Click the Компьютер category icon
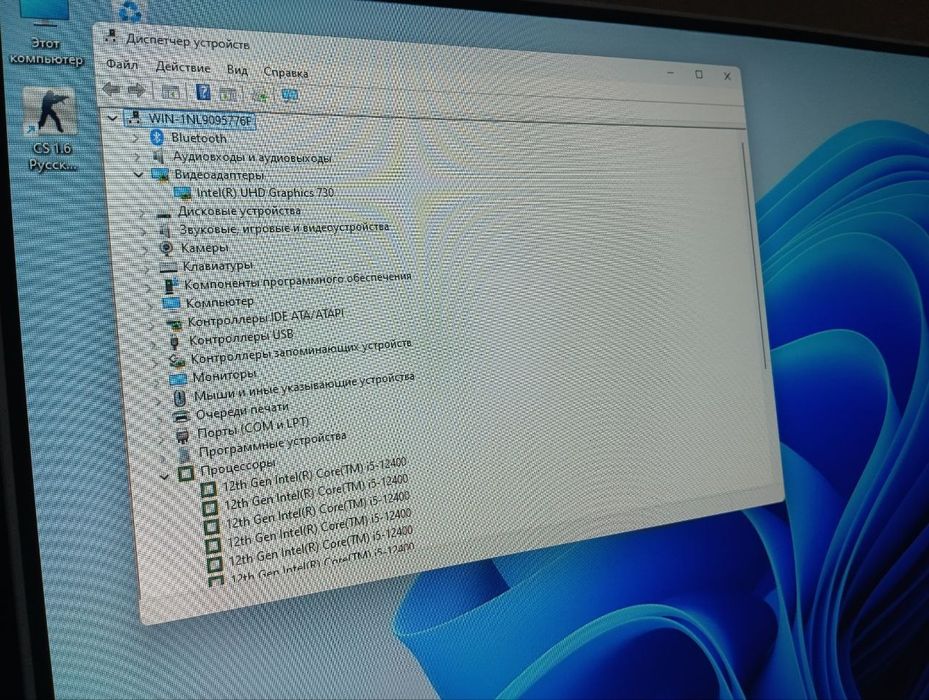The image size is (929, 700). pyautogui.click(x=171, y=304)
